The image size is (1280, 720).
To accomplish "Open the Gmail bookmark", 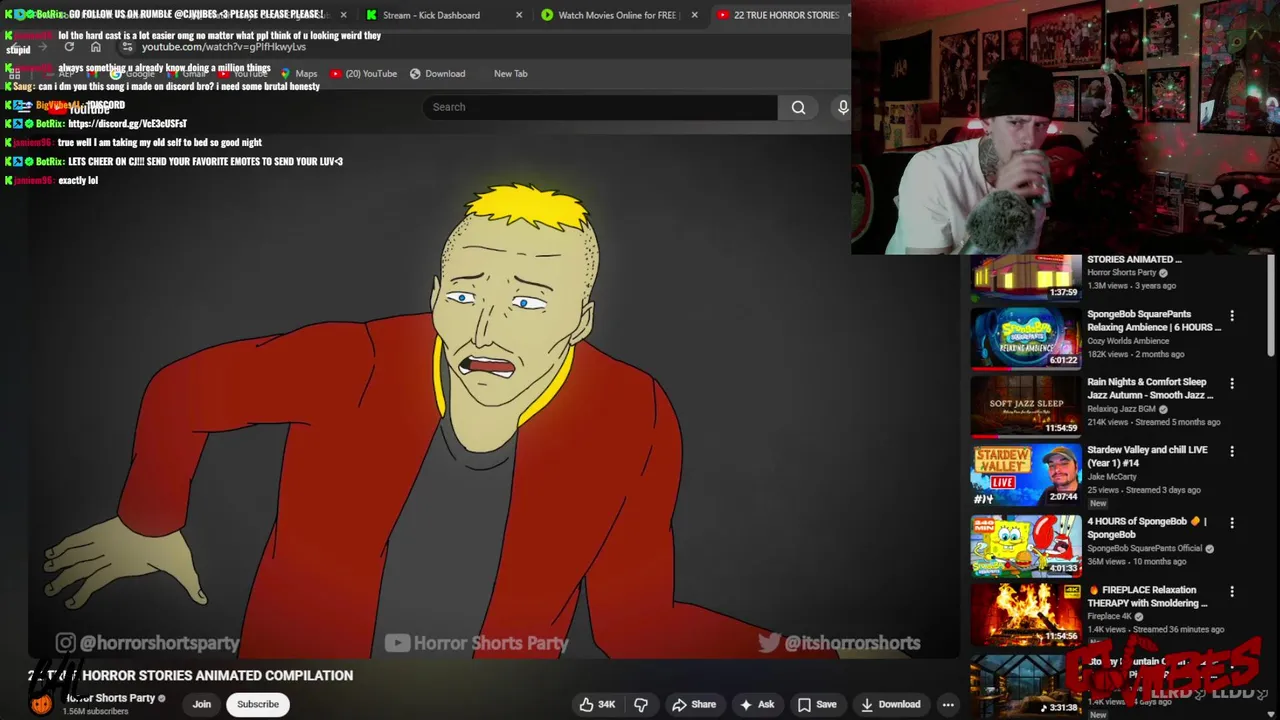I will [x=188, y=73].
